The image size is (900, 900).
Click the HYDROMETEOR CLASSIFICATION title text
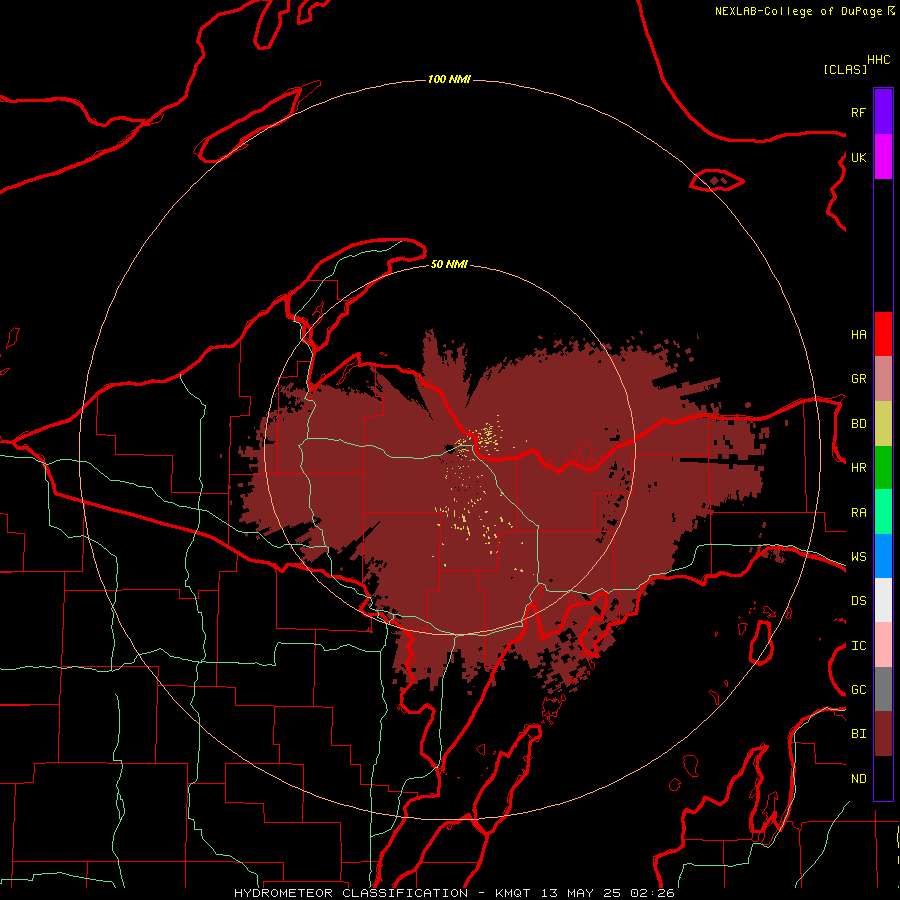coord(351,893)
